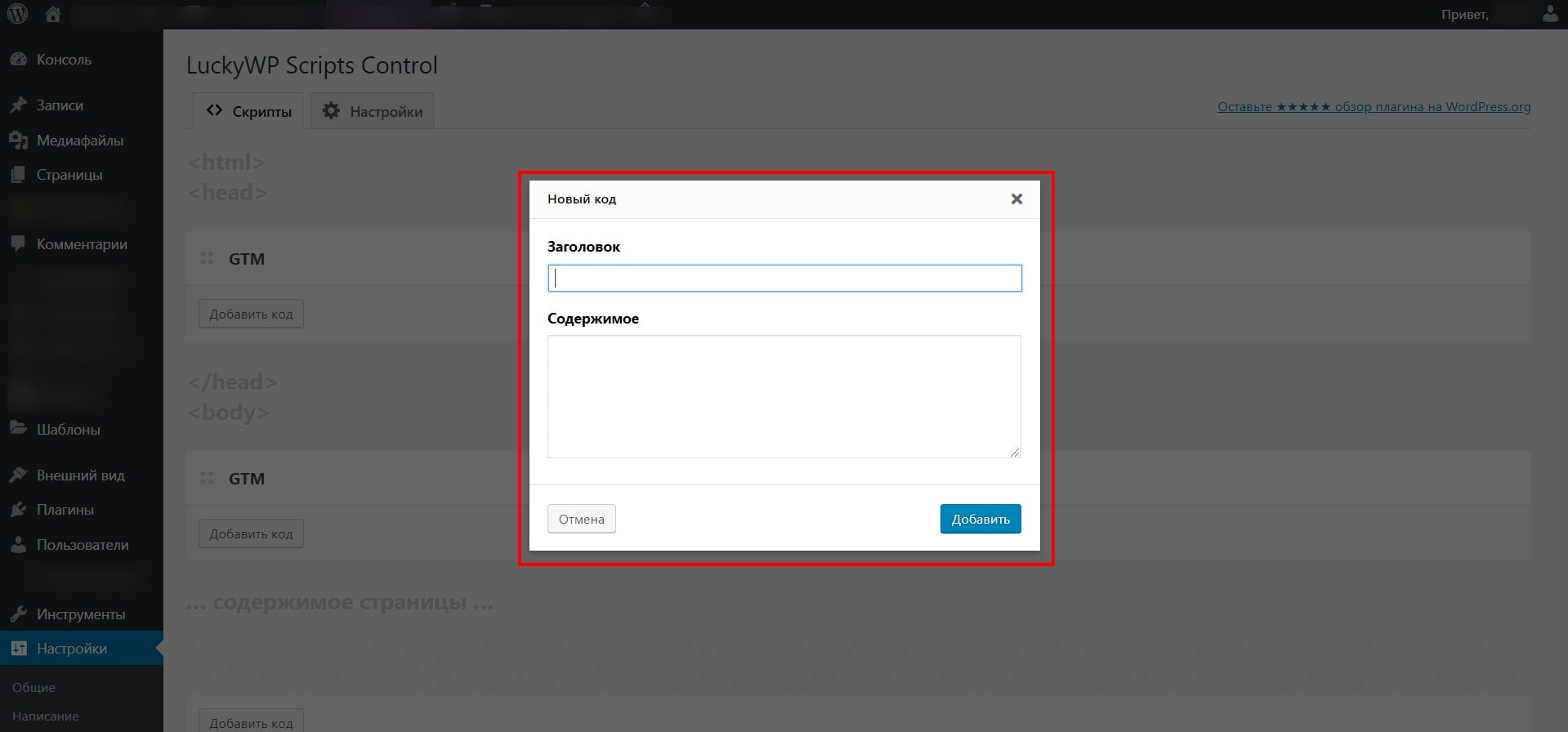Open the WordPress.org review link
Image resolution: width=1568 pixels, height=732 pixels.
click(1374, 107)
